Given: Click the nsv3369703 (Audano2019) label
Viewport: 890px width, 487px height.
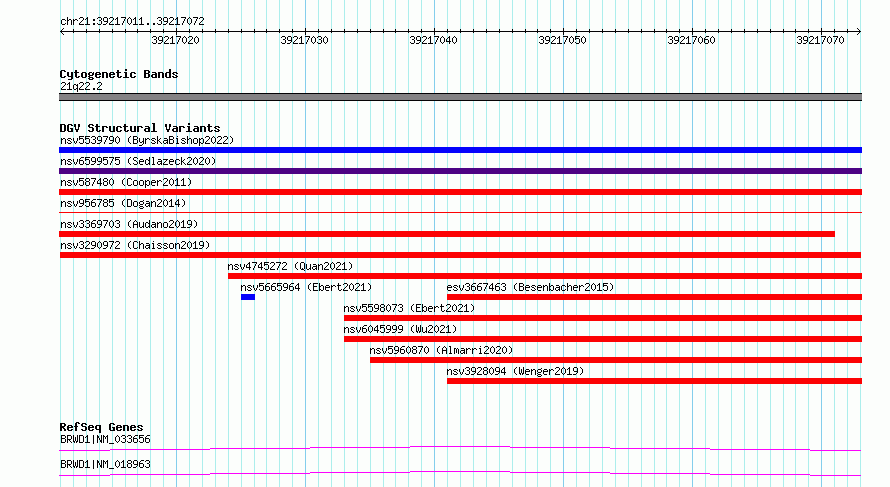Looking at the screenshot, I should tap(129, 224).
